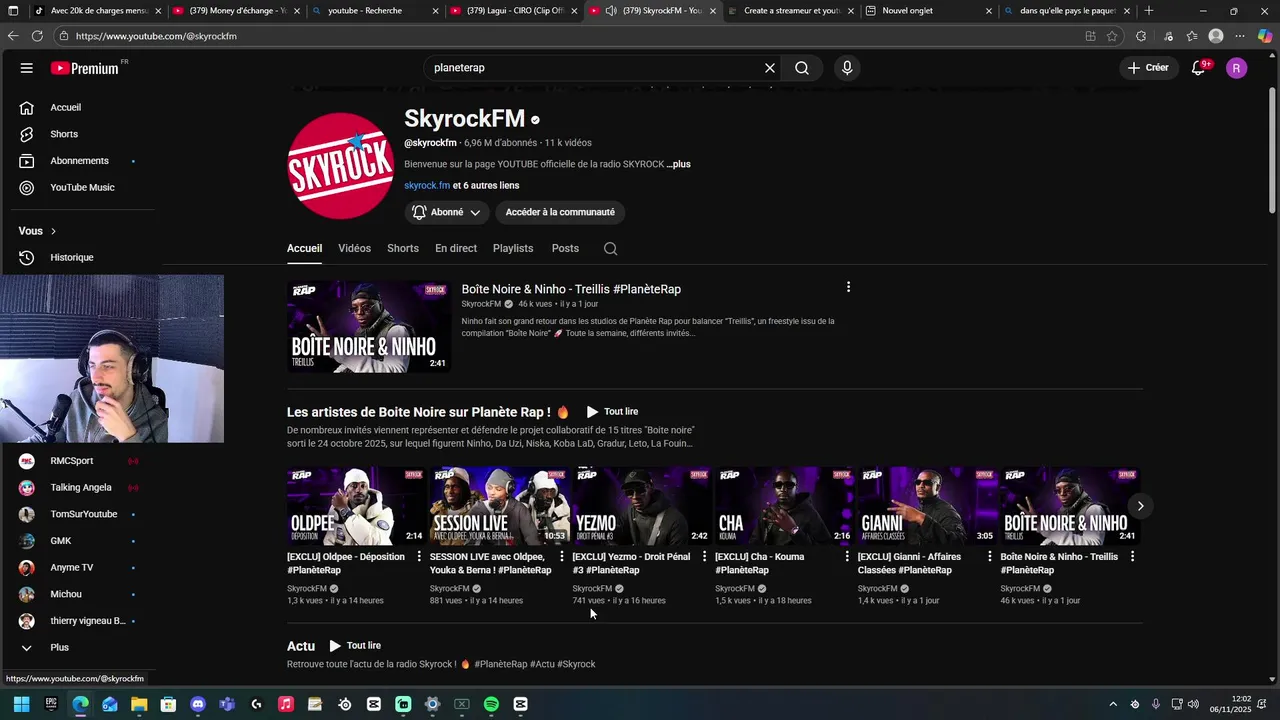1280x720 pixels.
Task: Reload the page with browser refresh
Action: tap(37, 36)
